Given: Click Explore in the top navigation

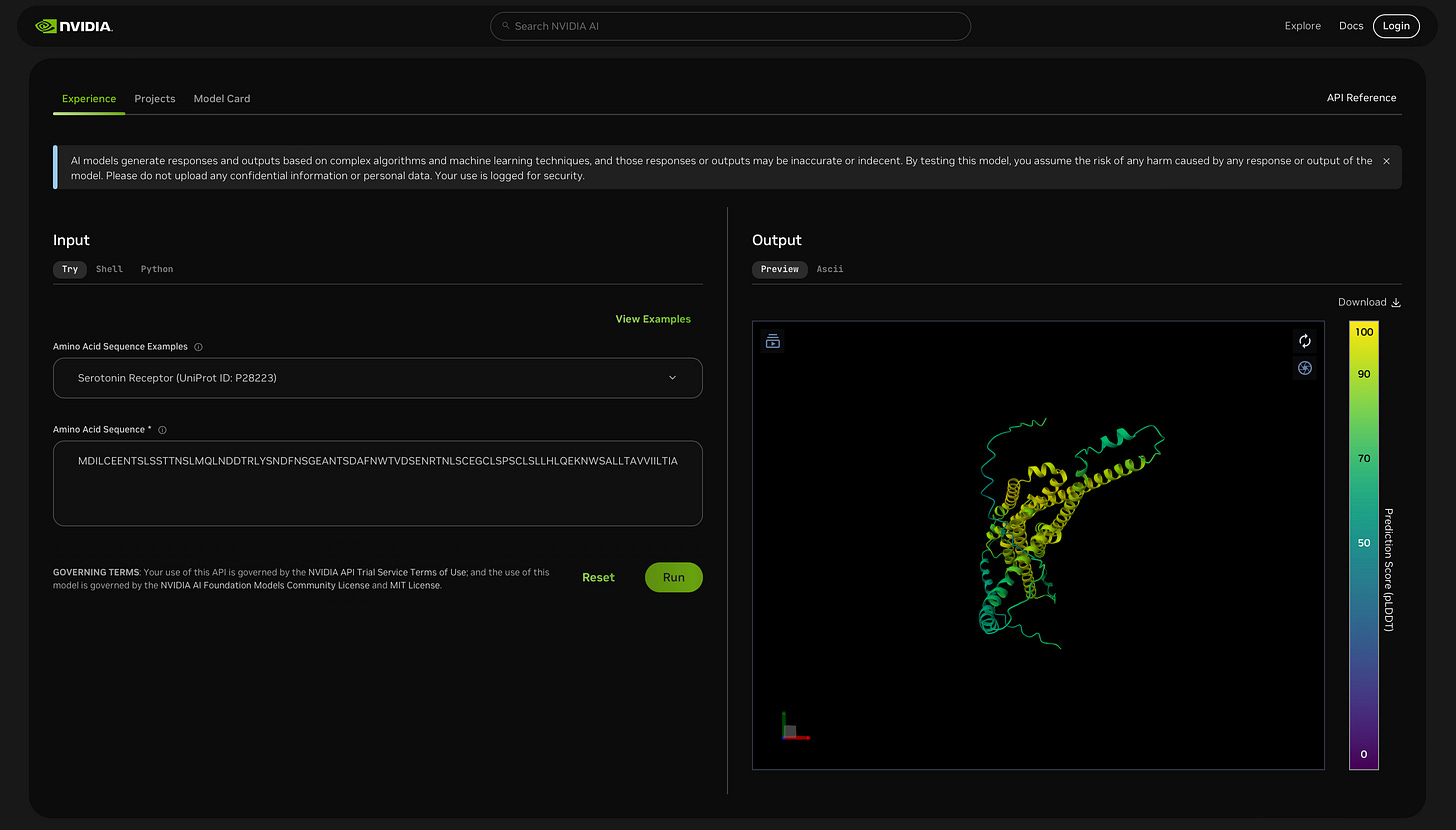Looking at the screenshot, I should click(x=1302, y=26).
